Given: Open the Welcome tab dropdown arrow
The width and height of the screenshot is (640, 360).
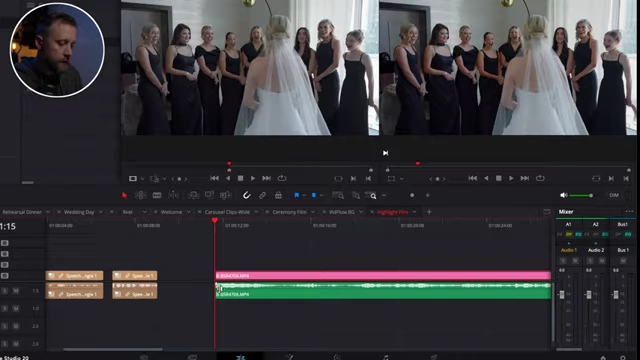Looking at the screenshot, I should (x=188, y=212).
